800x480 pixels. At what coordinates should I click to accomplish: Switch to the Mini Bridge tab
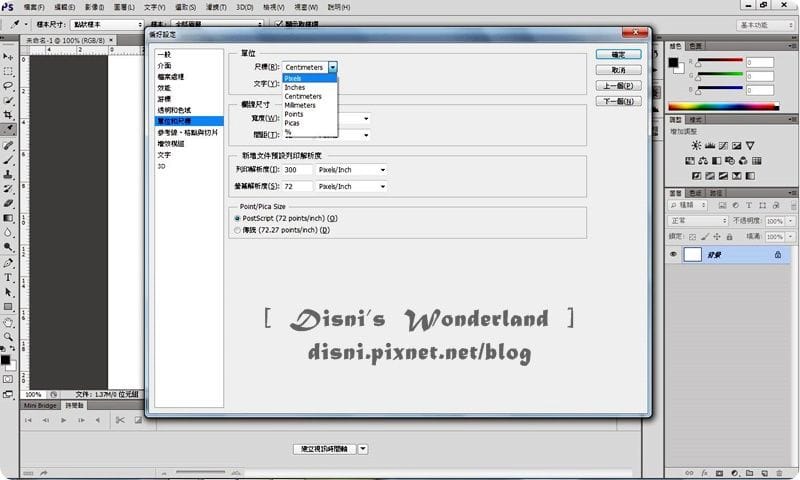tap(40, 406)
